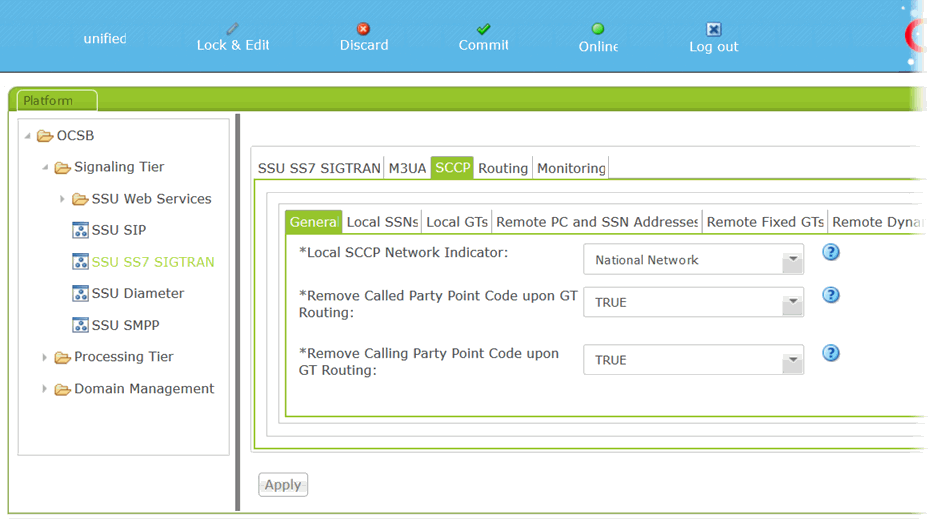Click the Apply button

point(283,484)
